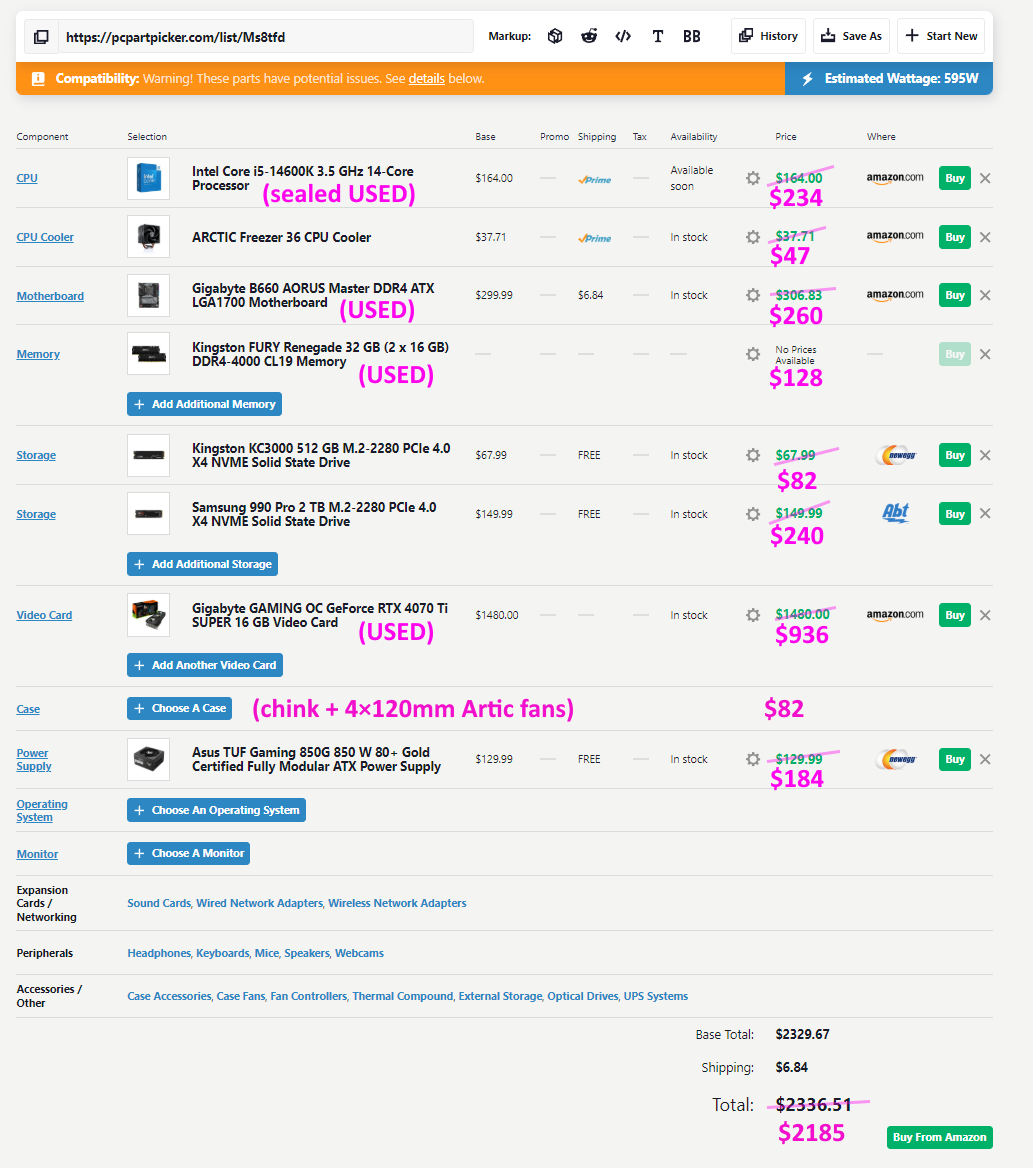This screenshot has width=1033, height=1168.
Task: Open gear settings for Intel Core i5-14600K
Action: [x=753, y=178]
